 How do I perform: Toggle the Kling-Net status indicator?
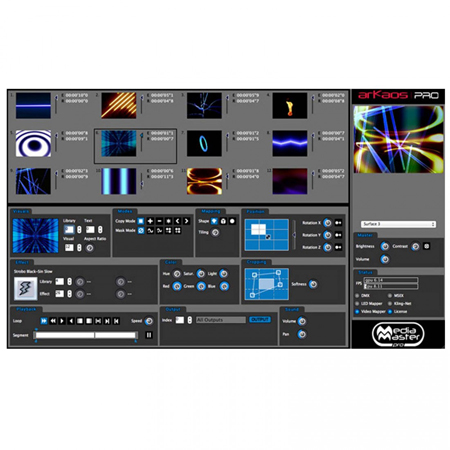tap(390, 304)
